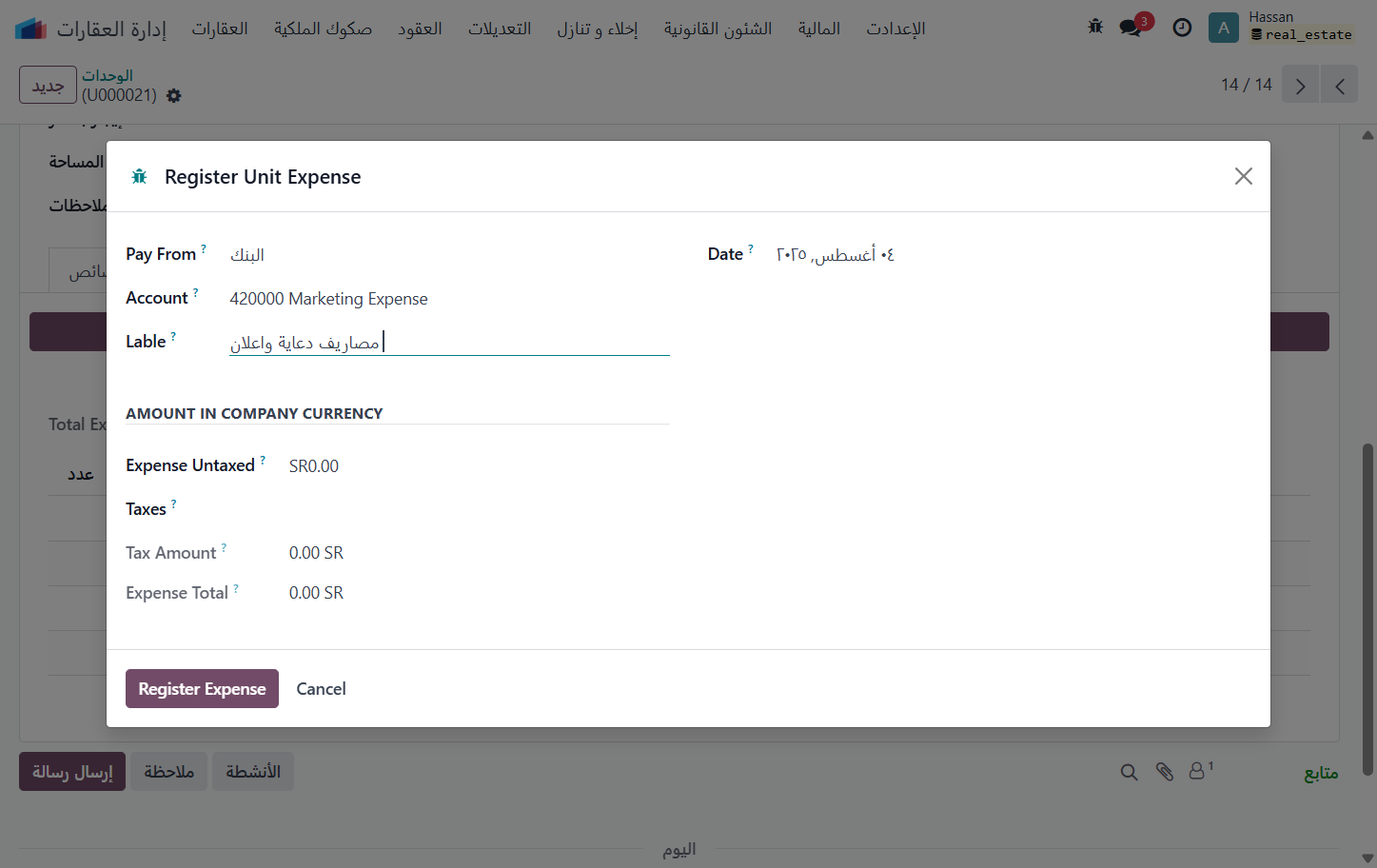Viewport: 1377px width, 868px height.
Task: Click the bug icon in the dialog header
Action: pyautogui.click(x=139, y=176)
